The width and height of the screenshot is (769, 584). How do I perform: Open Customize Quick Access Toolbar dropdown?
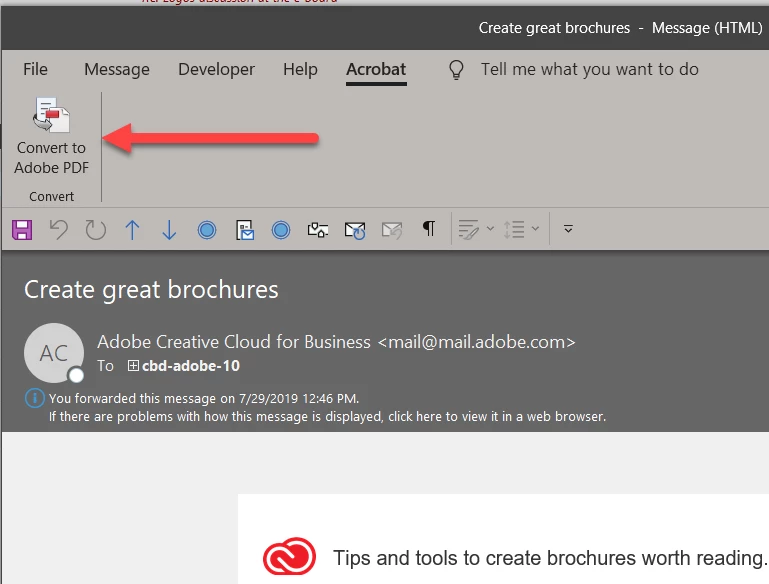pyautogui.click(x=568, y=229)
